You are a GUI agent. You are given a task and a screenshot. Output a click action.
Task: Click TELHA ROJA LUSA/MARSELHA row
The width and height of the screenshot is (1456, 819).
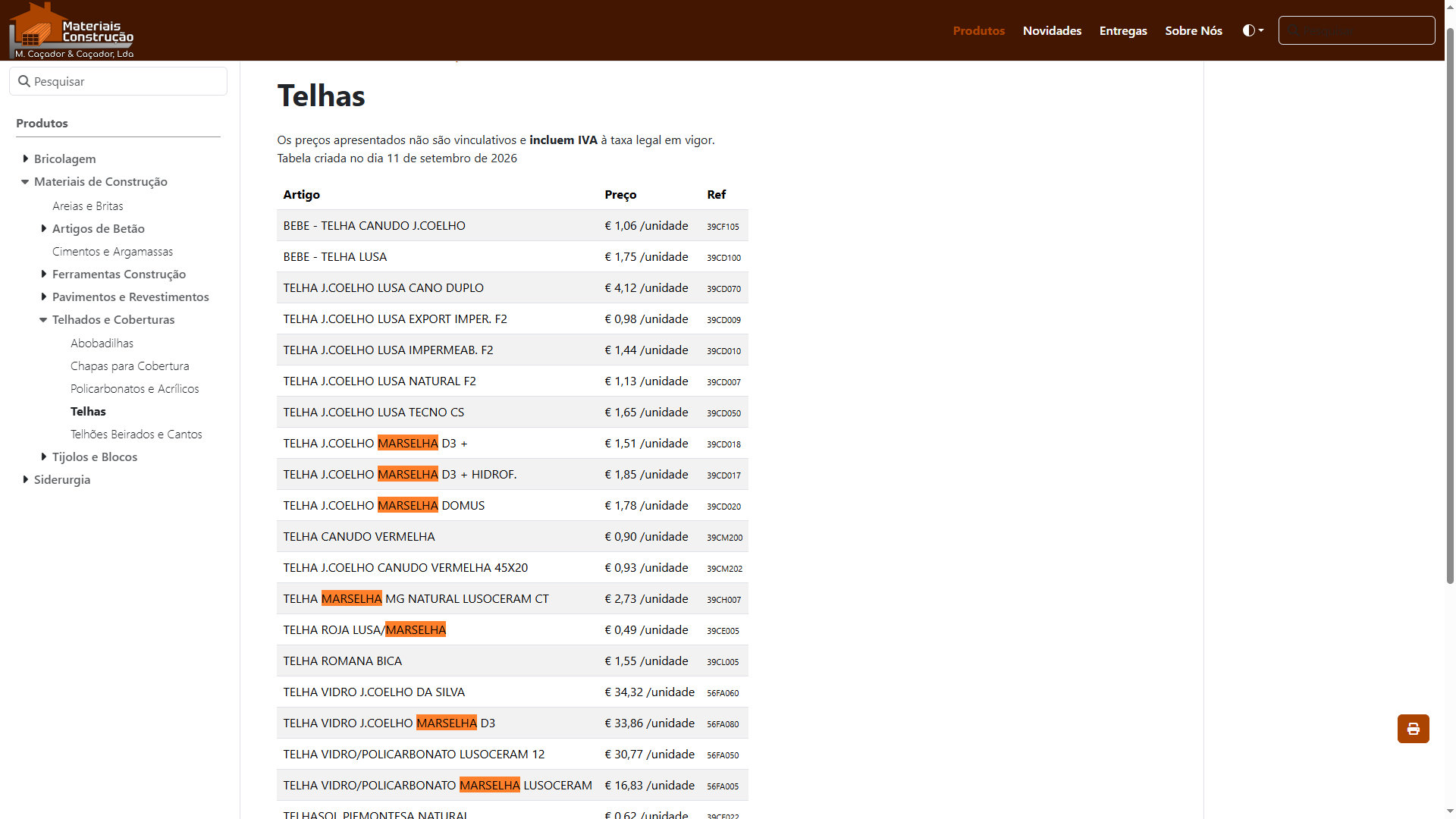[x=512, y=629]
